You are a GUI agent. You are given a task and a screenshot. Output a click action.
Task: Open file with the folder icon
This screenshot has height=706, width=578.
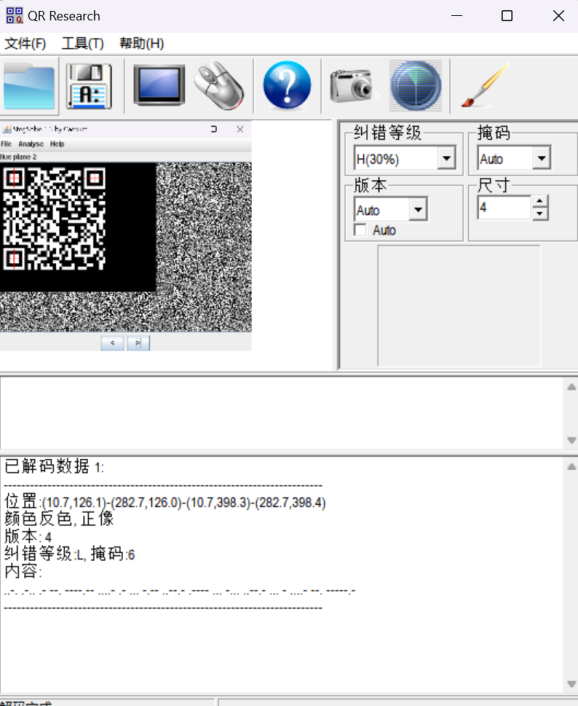(29, 85)
